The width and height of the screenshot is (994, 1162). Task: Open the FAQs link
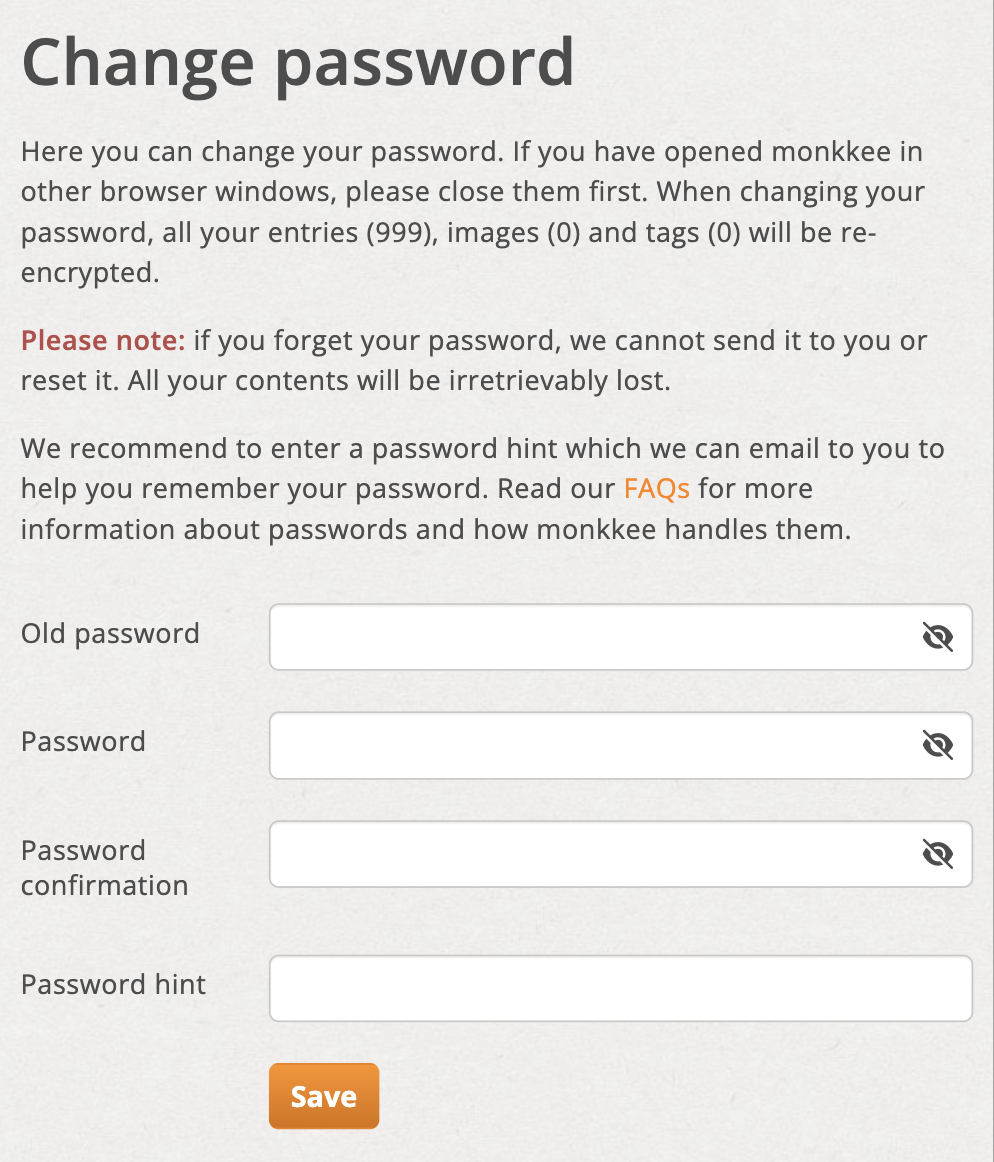(x=657, y=488)
